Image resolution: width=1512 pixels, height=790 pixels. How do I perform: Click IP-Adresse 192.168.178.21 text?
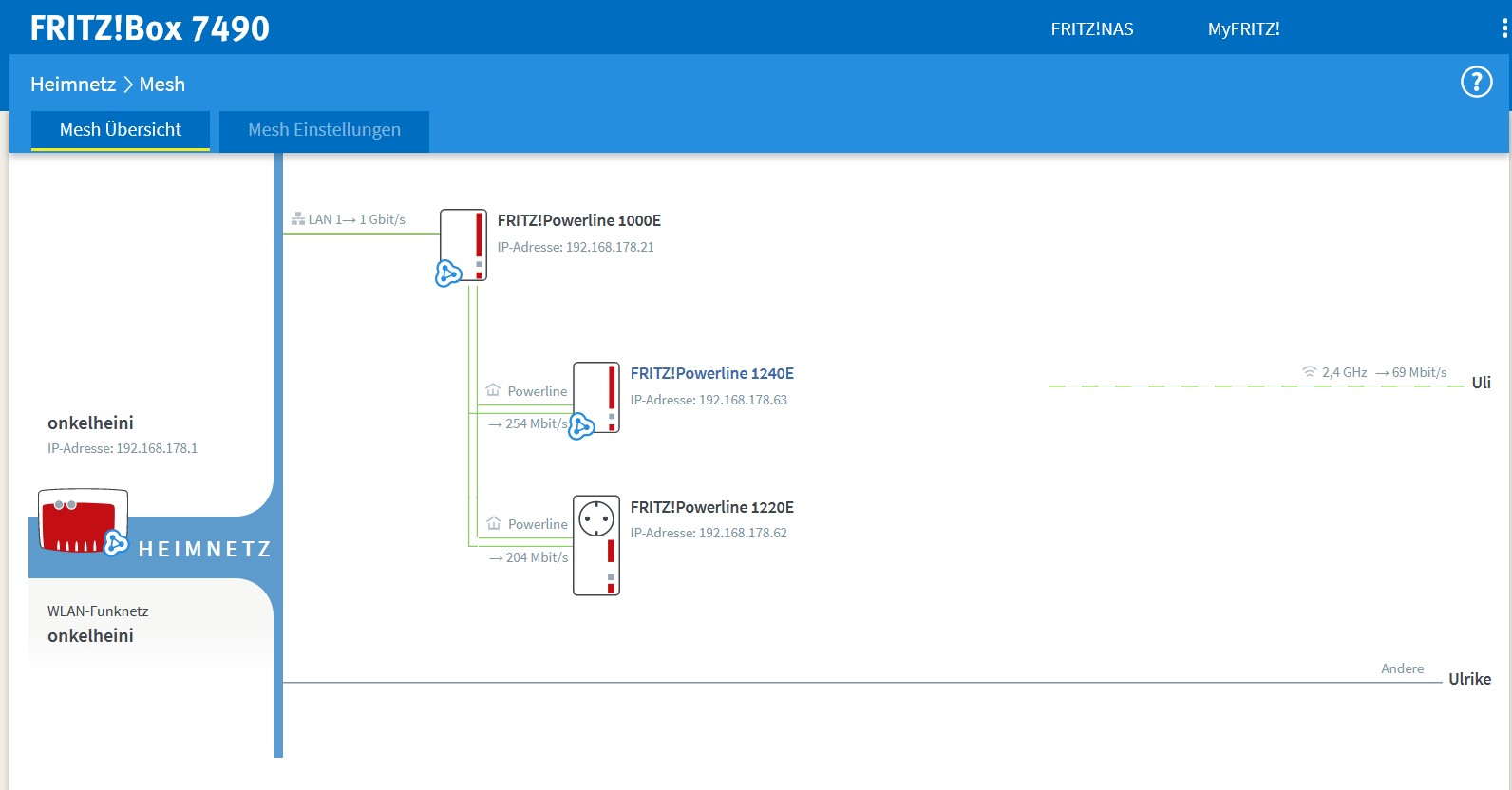point(576,247)
